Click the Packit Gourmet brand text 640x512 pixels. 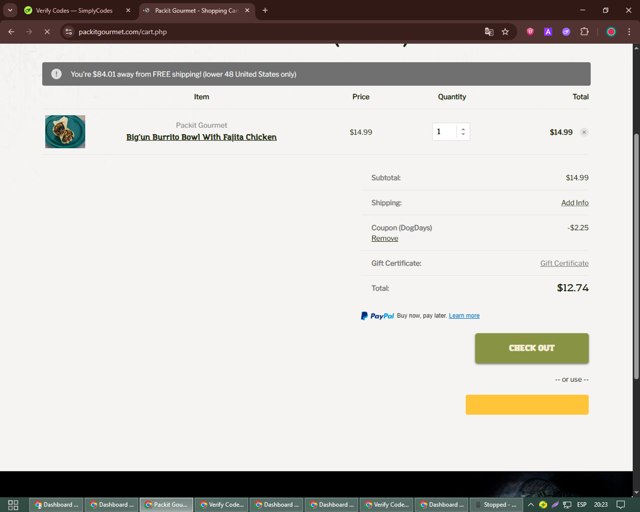click(201, 125)
